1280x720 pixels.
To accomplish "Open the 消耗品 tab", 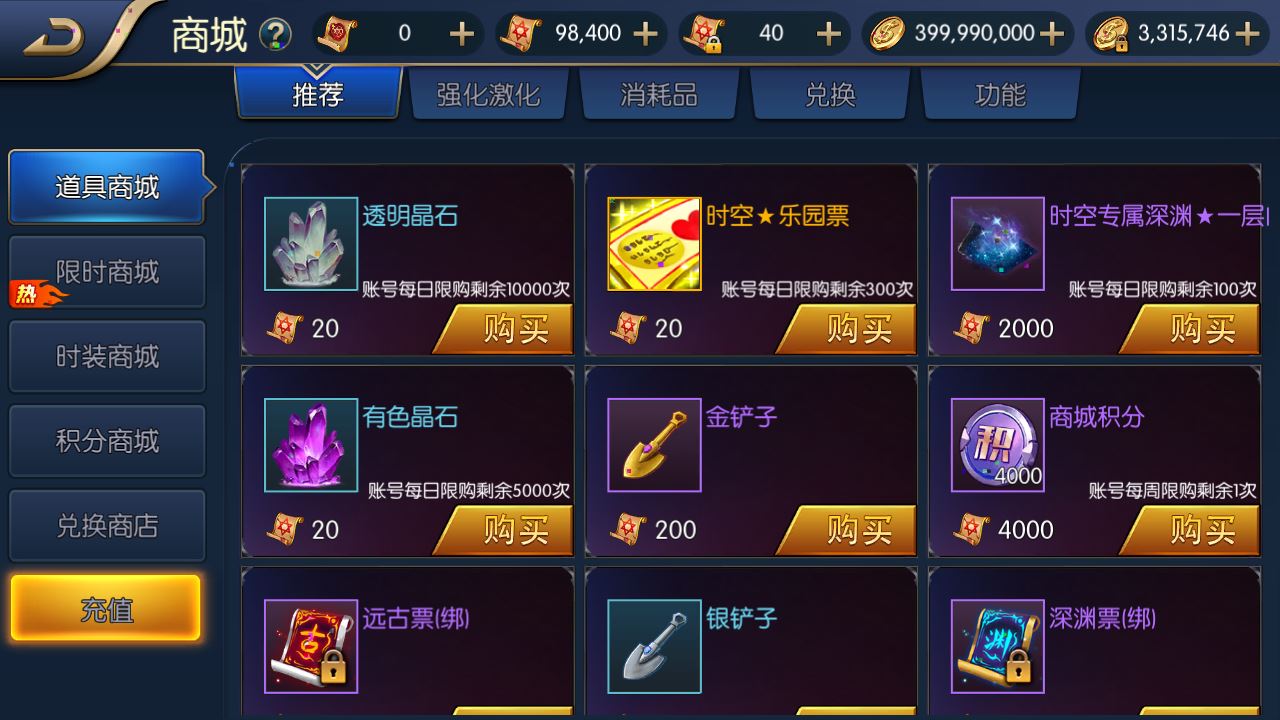I will (659, 95).
